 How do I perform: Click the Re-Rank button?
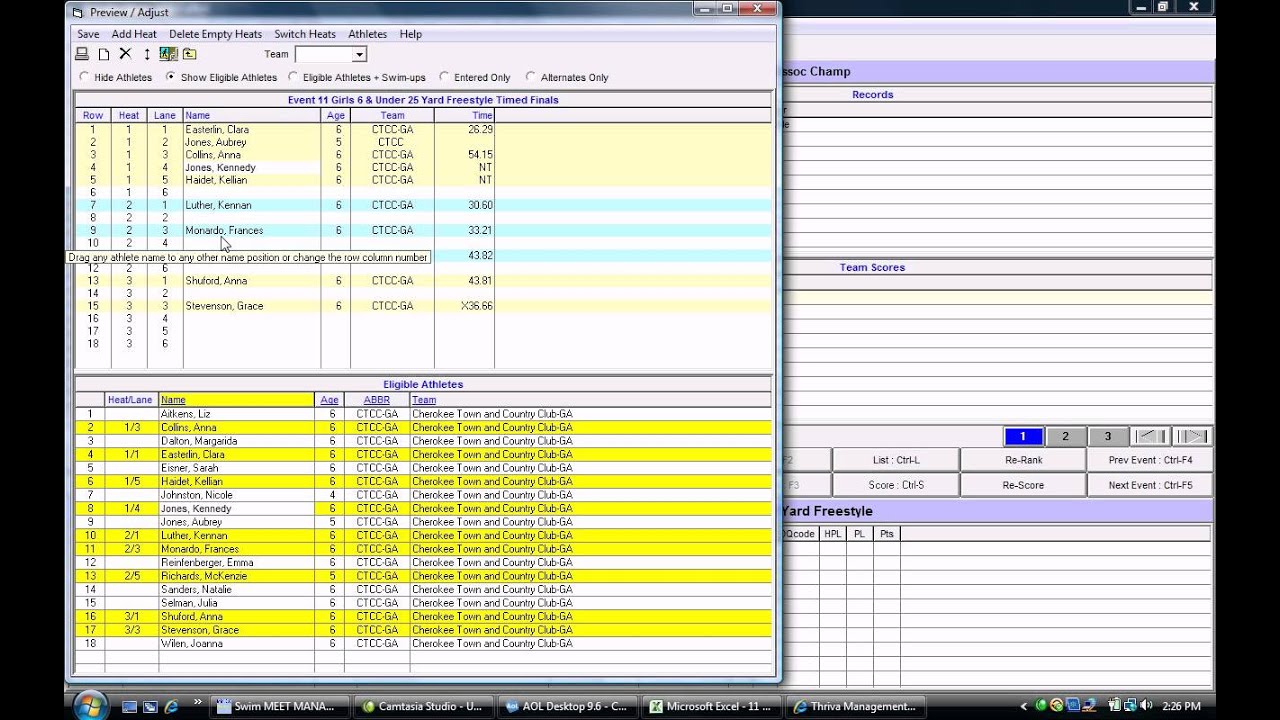pos(1023,460)
